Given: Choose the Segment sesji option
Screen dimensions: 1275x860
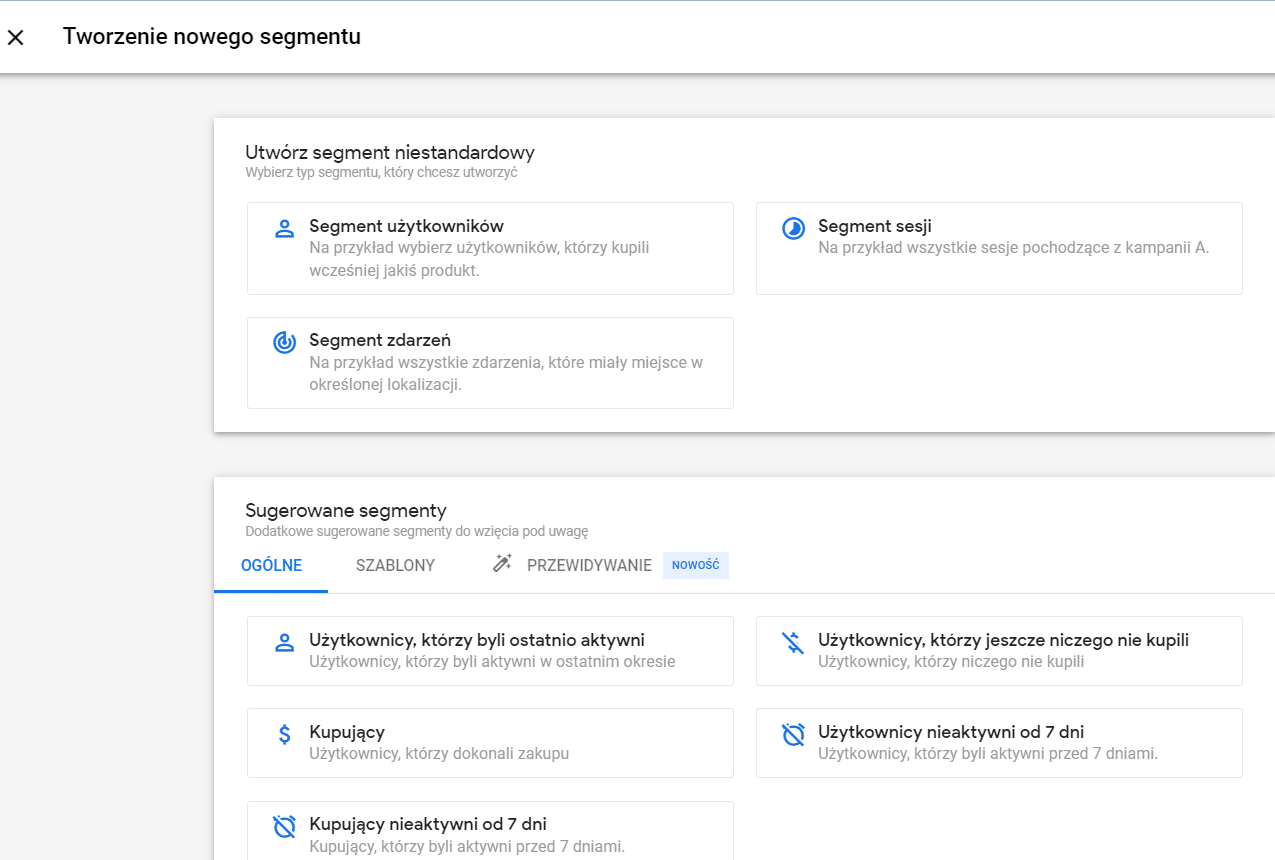Looking at the screenshot, I should tap(998, 248).
